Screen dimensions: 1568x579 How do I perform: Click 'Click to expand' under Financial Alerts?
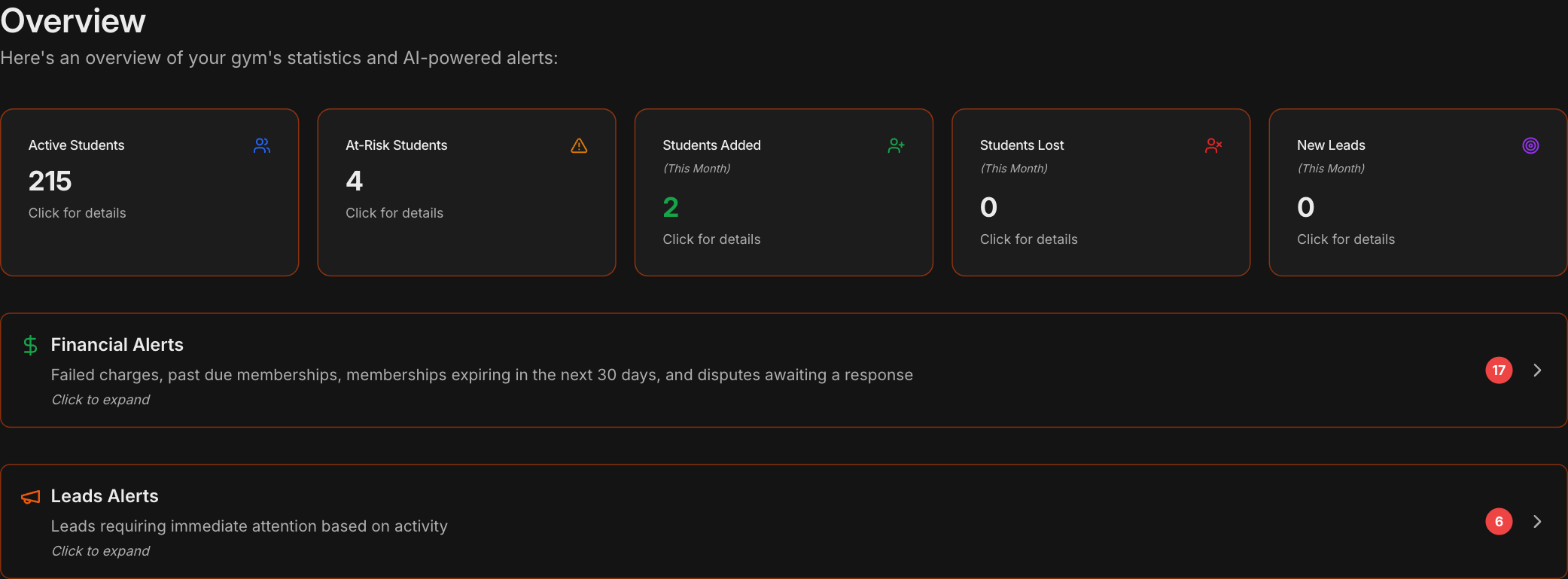coord(101,400)
